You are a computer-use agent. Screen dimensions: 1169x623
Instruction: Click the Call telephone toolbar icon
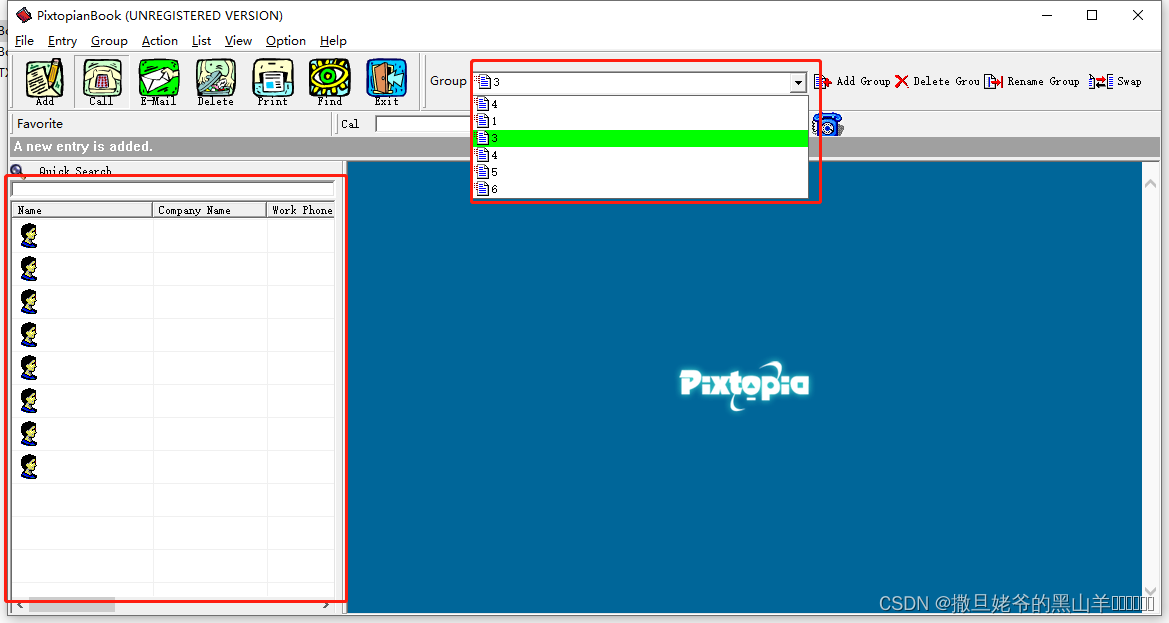101,81
